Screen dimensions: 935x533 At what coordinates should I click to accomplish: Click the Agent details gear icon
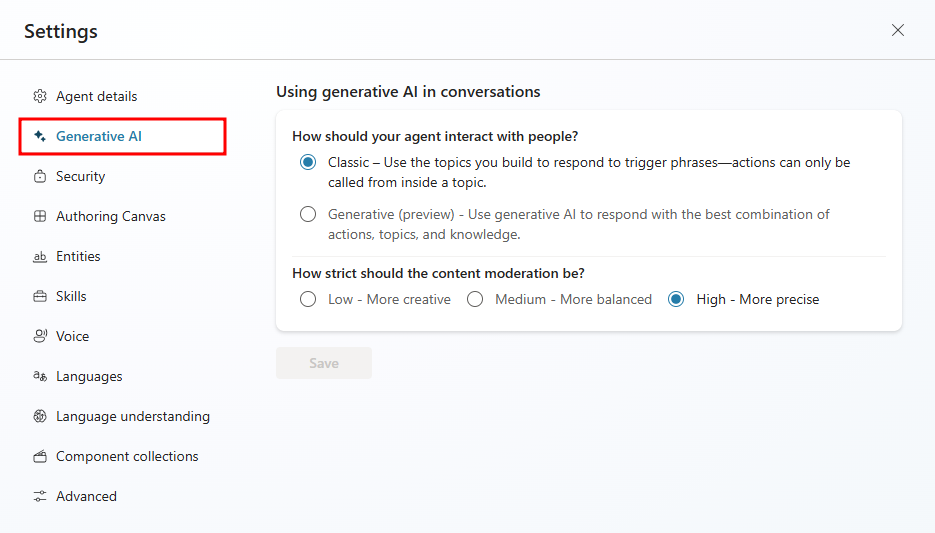pyautogui.click(x=40, y=97)
